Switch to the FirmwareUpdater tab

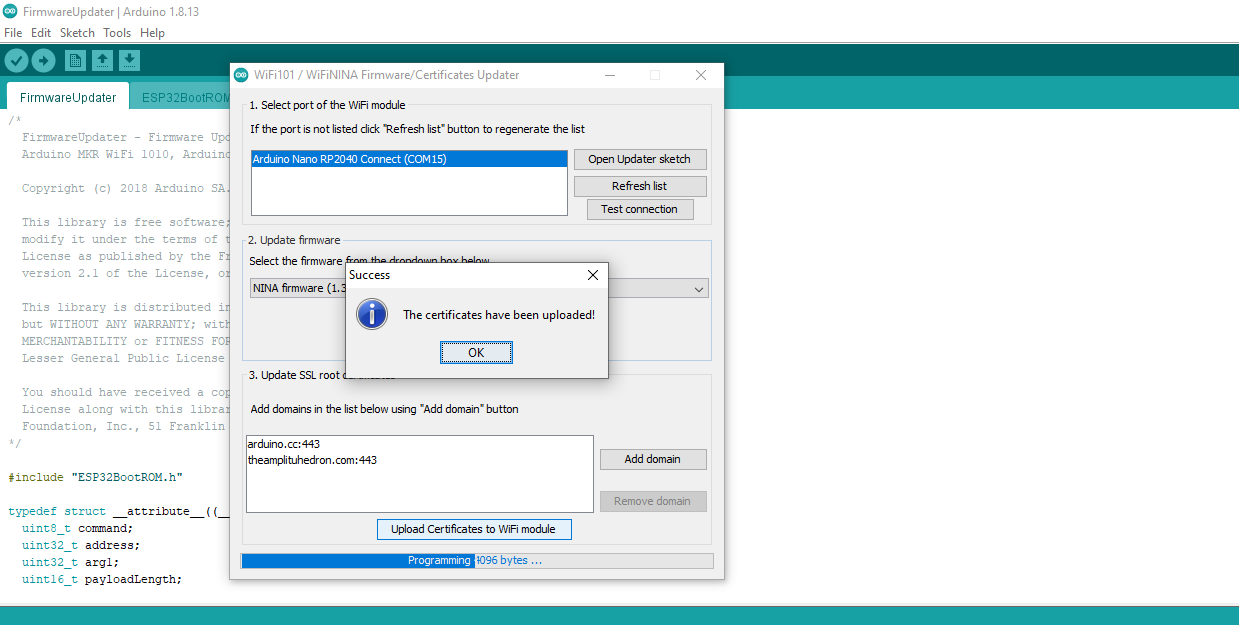[68, 97]
